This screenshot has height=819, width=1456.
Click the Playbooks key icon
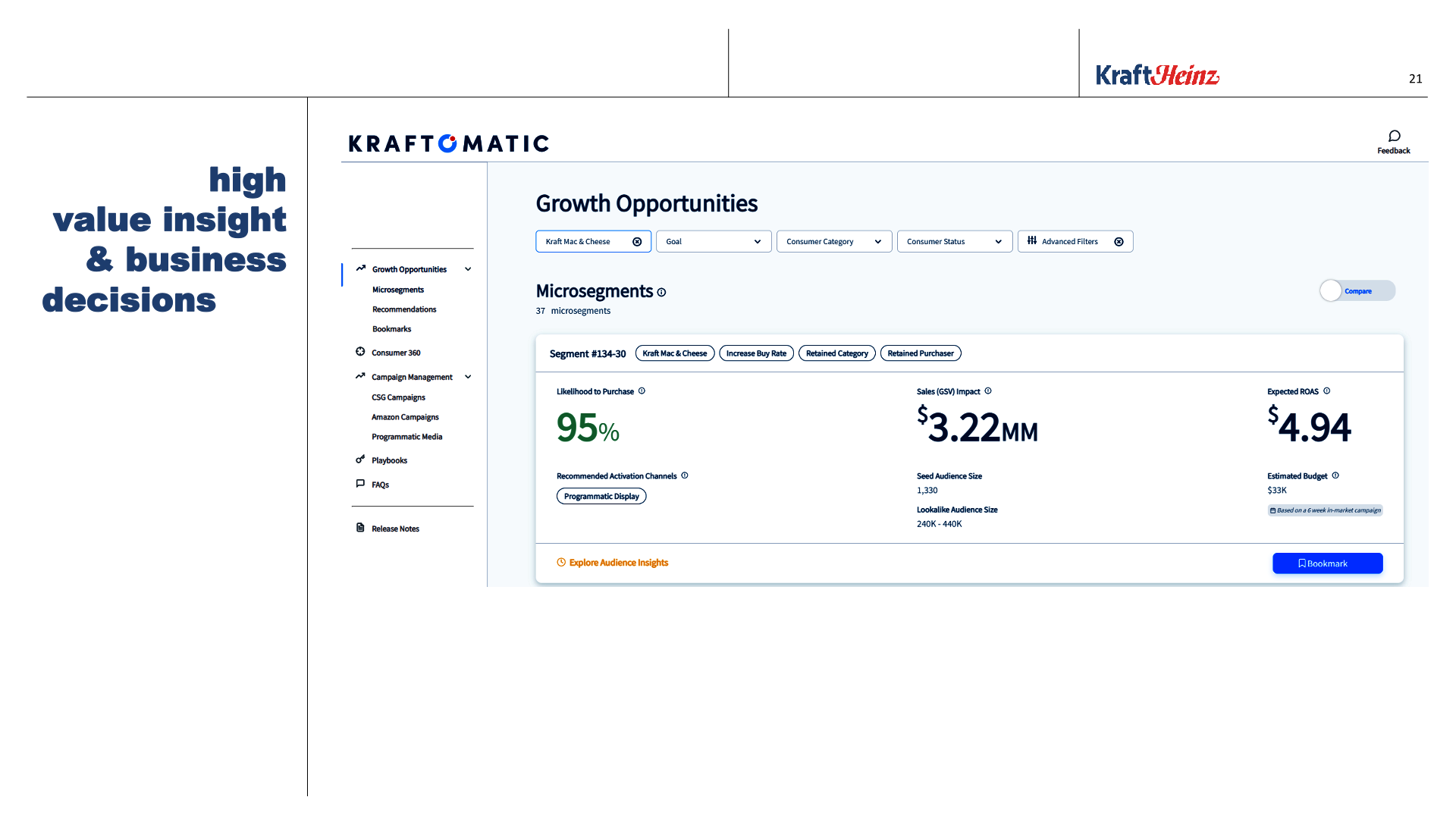tap(360, 460)
